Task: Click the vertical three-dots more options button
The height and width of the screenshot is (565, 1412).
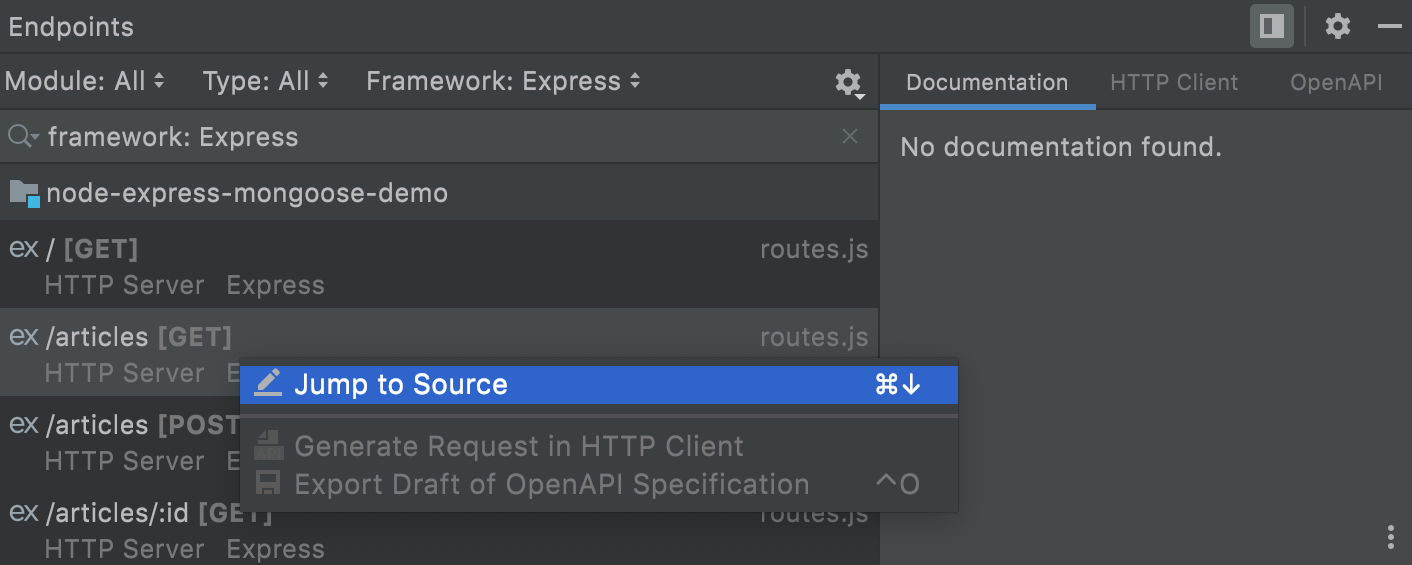Action: click(x=1390, y=537)
